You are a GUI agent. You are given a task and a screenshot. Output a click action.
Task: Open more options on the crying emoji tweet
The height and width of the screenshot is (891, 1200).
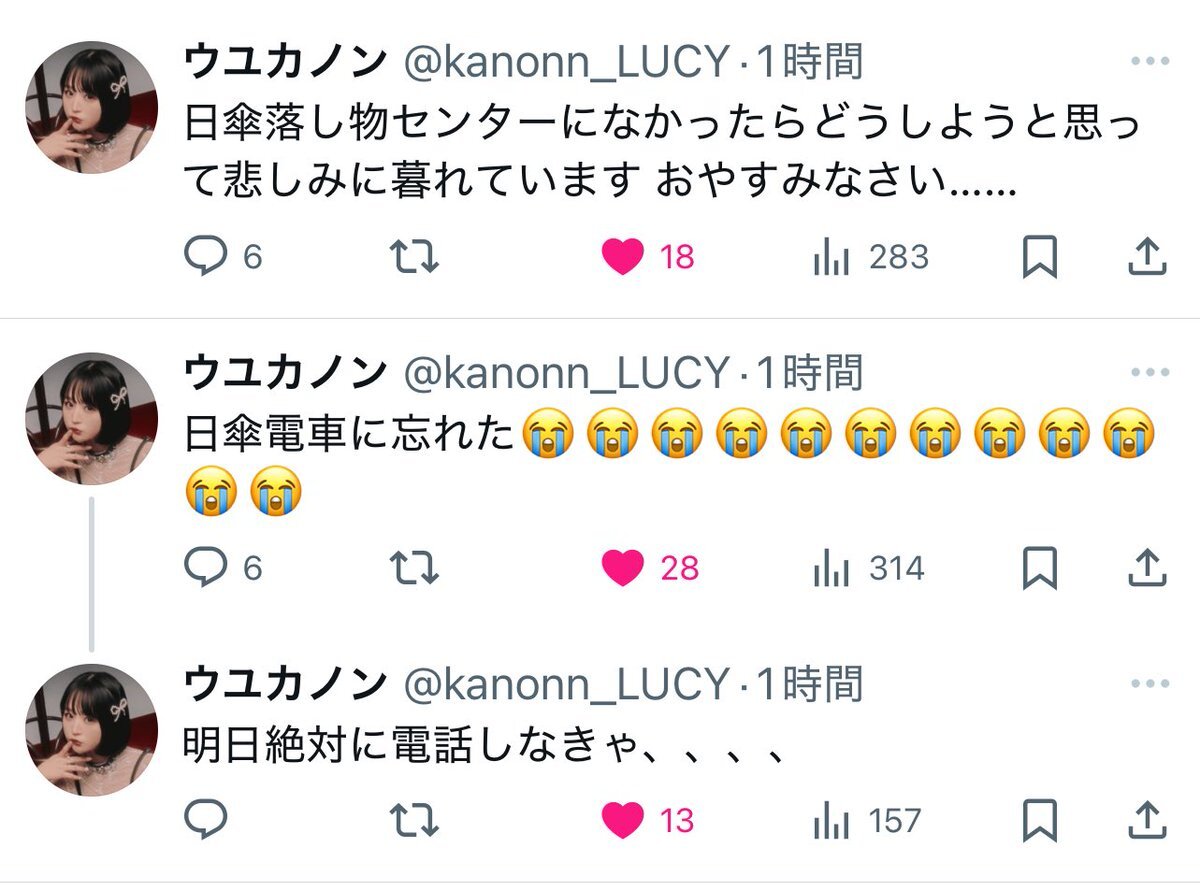tap(1150, 373)
